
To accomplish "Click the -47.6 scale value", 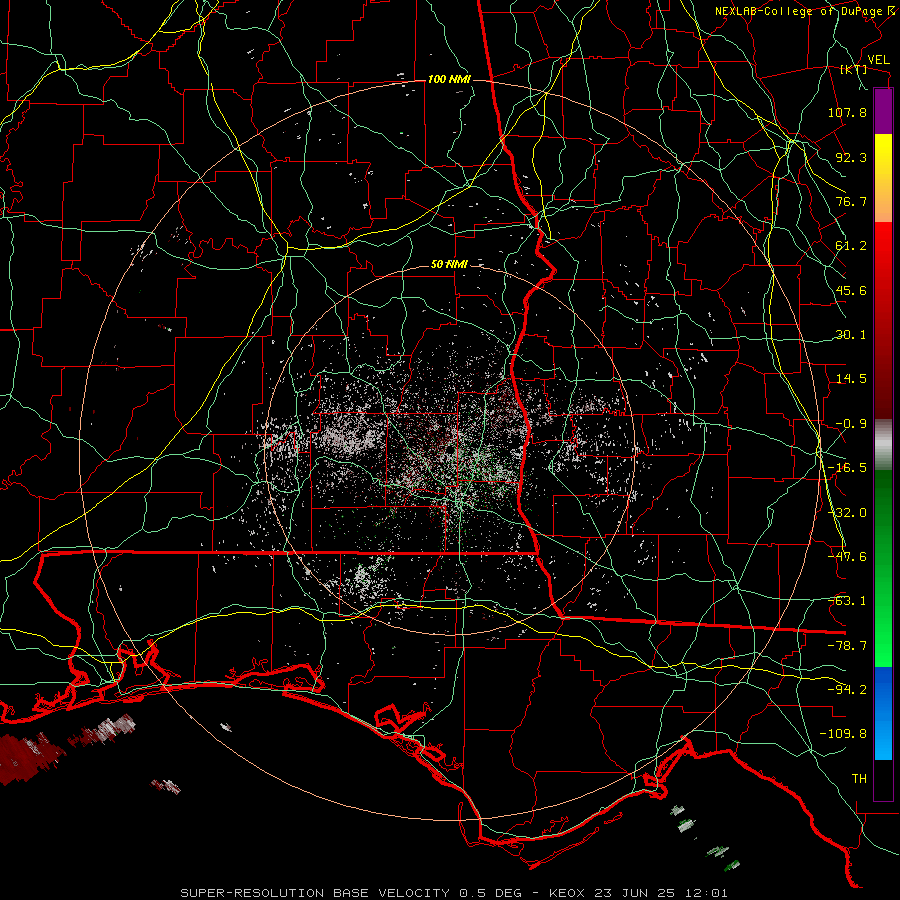I will click(847, 557).
